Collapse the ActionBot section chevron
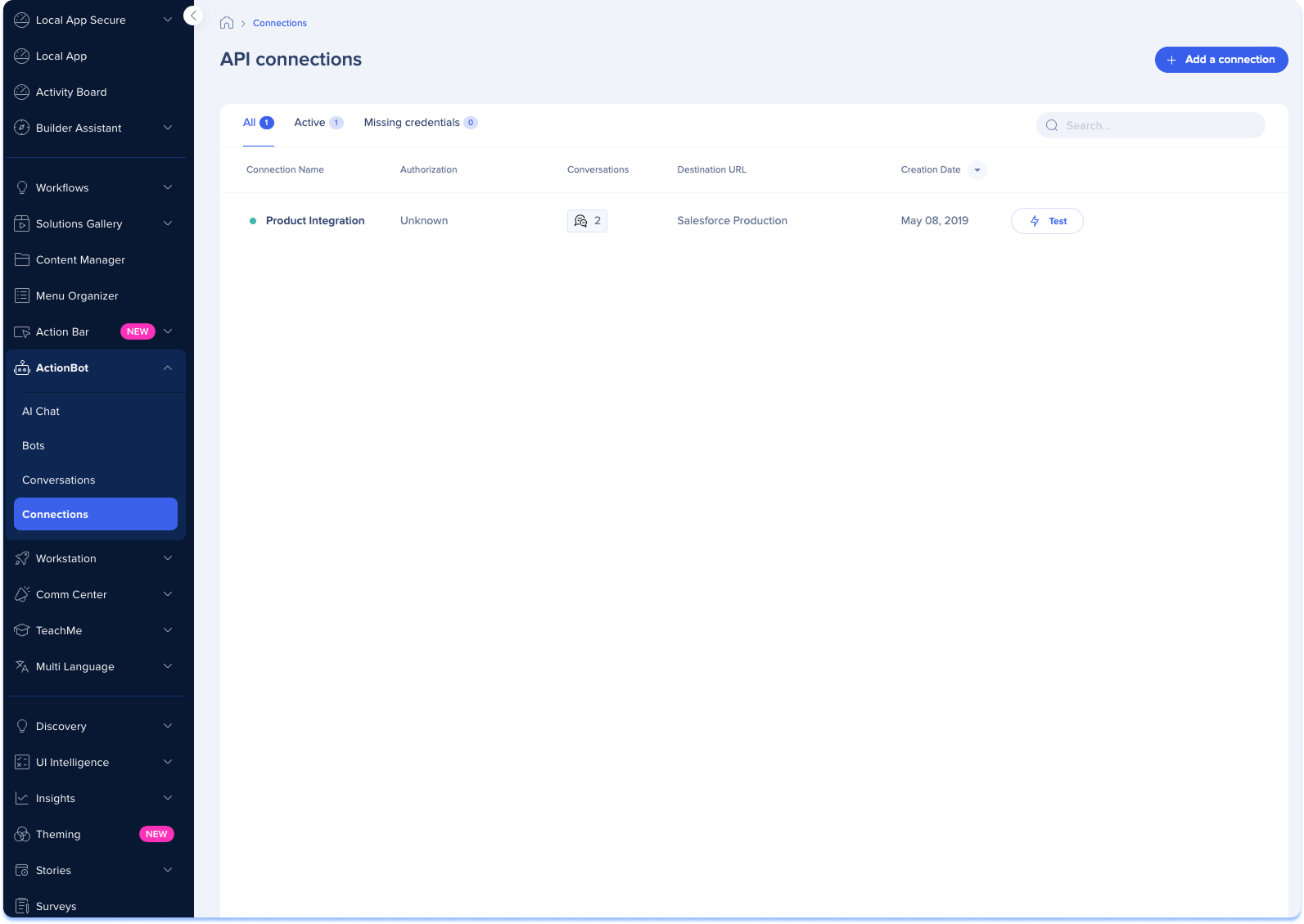 pyautogui.click(x=168, y=368)
